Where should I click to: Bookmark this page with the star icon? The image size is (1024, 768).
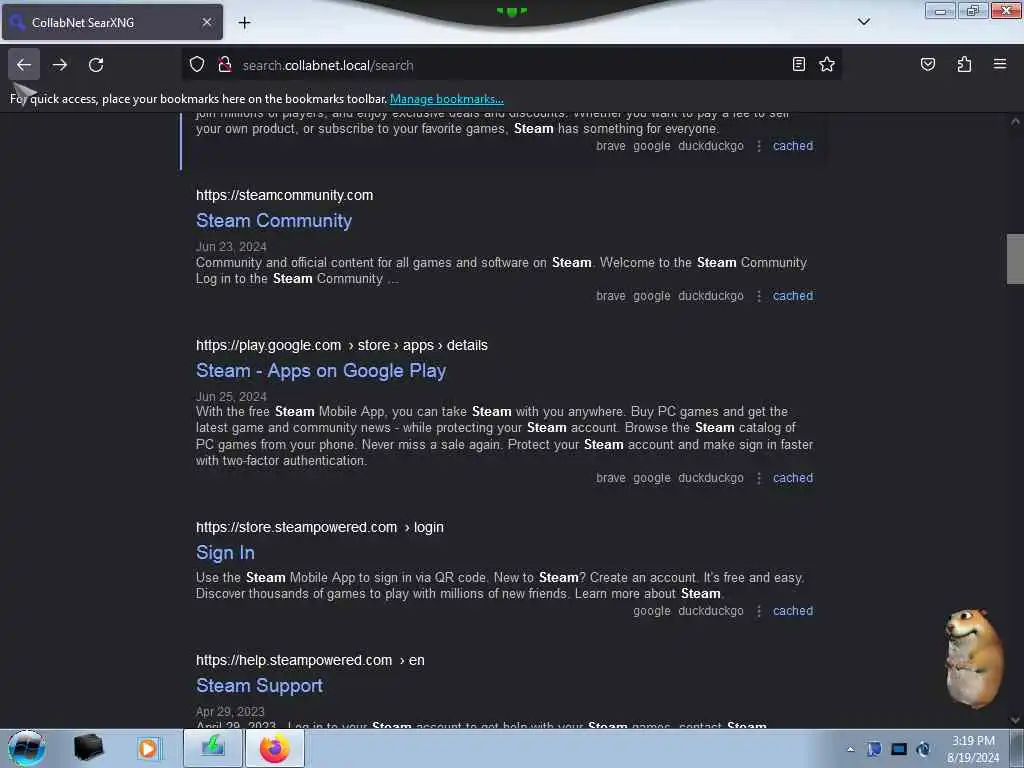tap(827, 64)
